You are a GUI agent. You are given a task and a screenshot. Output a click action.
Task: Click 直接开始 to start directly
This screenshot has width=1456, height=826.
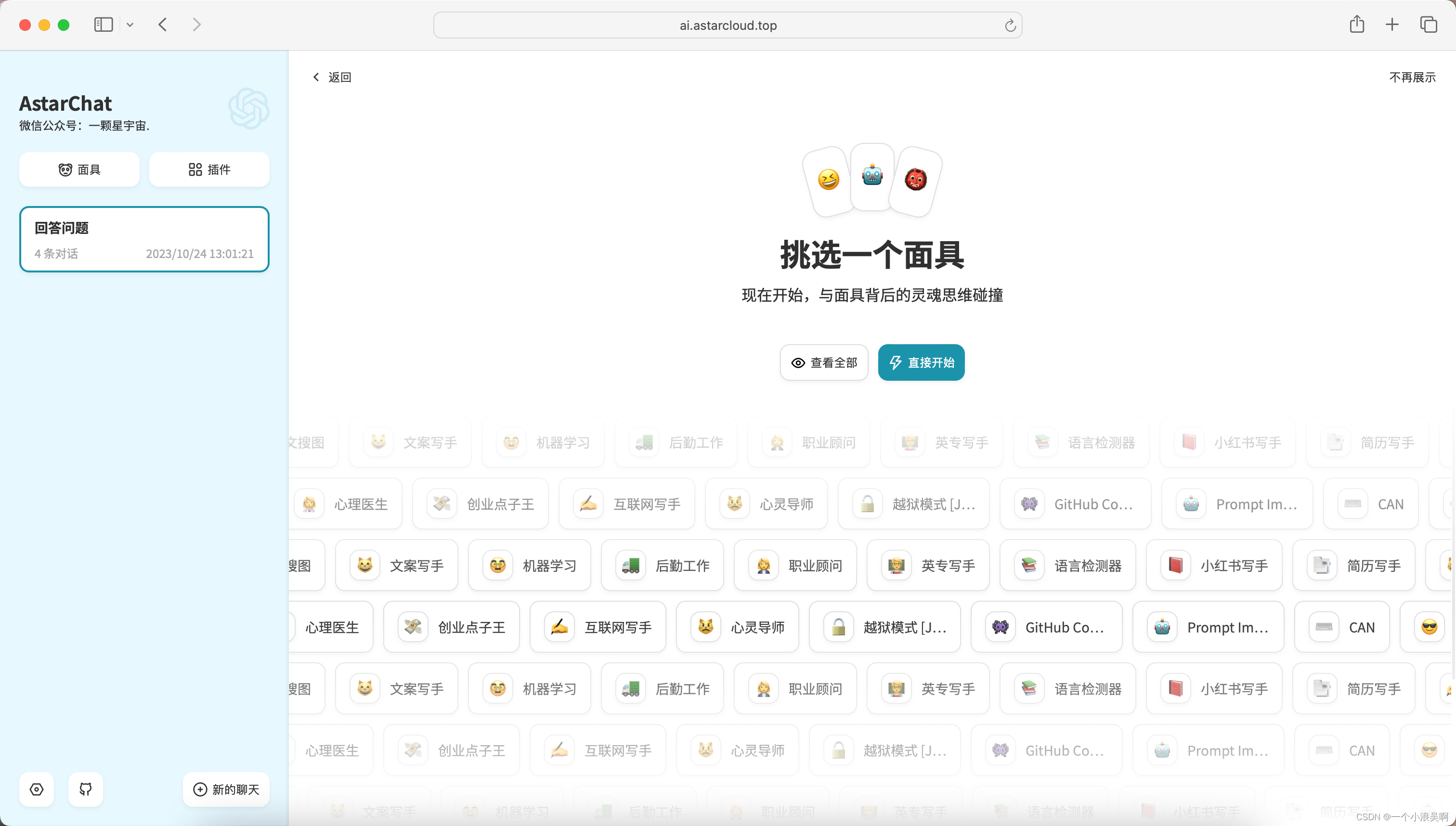click(921, 362)
